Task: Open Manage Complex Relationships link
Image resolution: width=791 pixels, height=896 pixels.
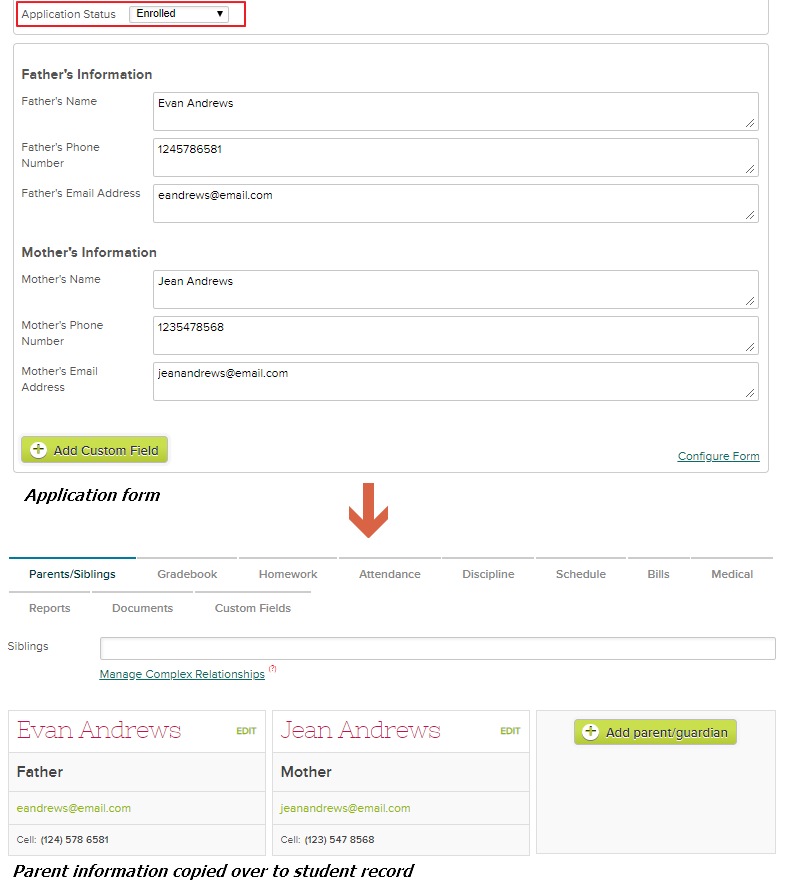Action: pos(182,675)
